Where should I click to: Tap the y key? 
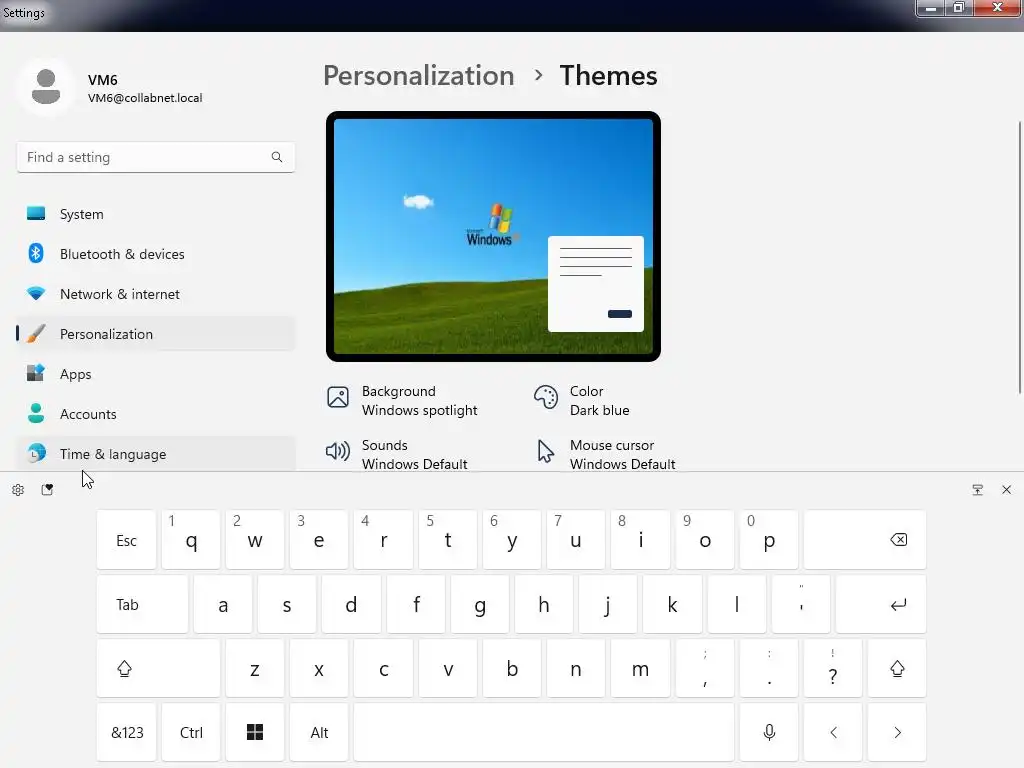click(x=511, y=540)
